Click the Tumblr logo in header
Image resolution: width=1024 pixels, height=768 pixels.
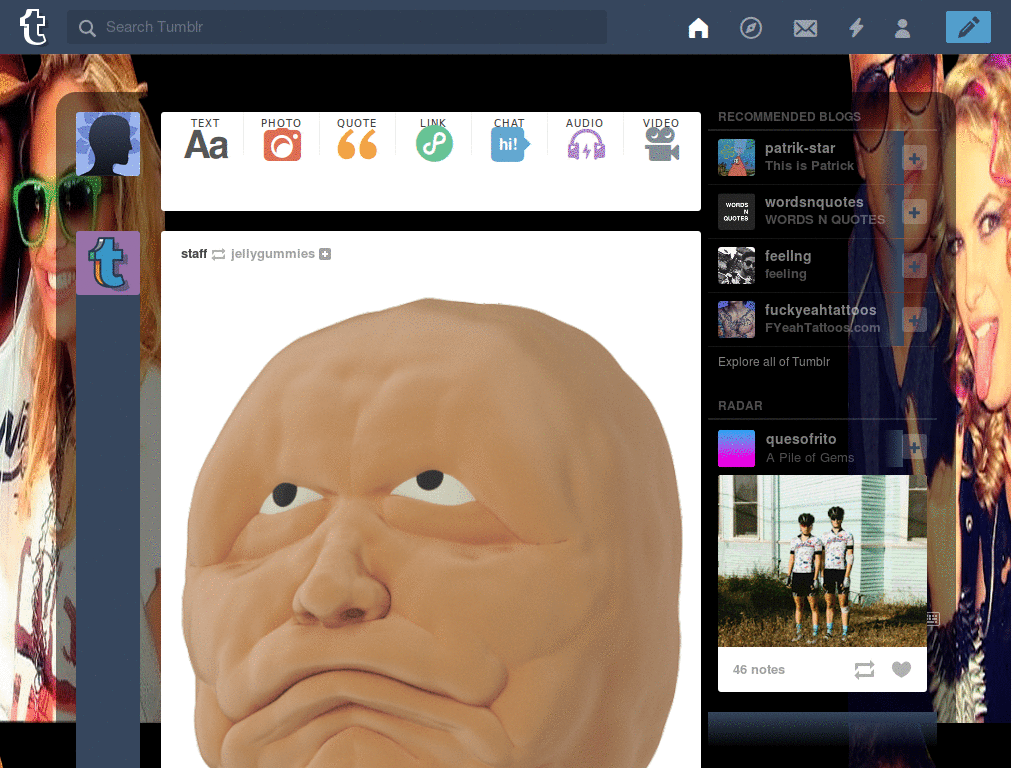tap(33, 27)
